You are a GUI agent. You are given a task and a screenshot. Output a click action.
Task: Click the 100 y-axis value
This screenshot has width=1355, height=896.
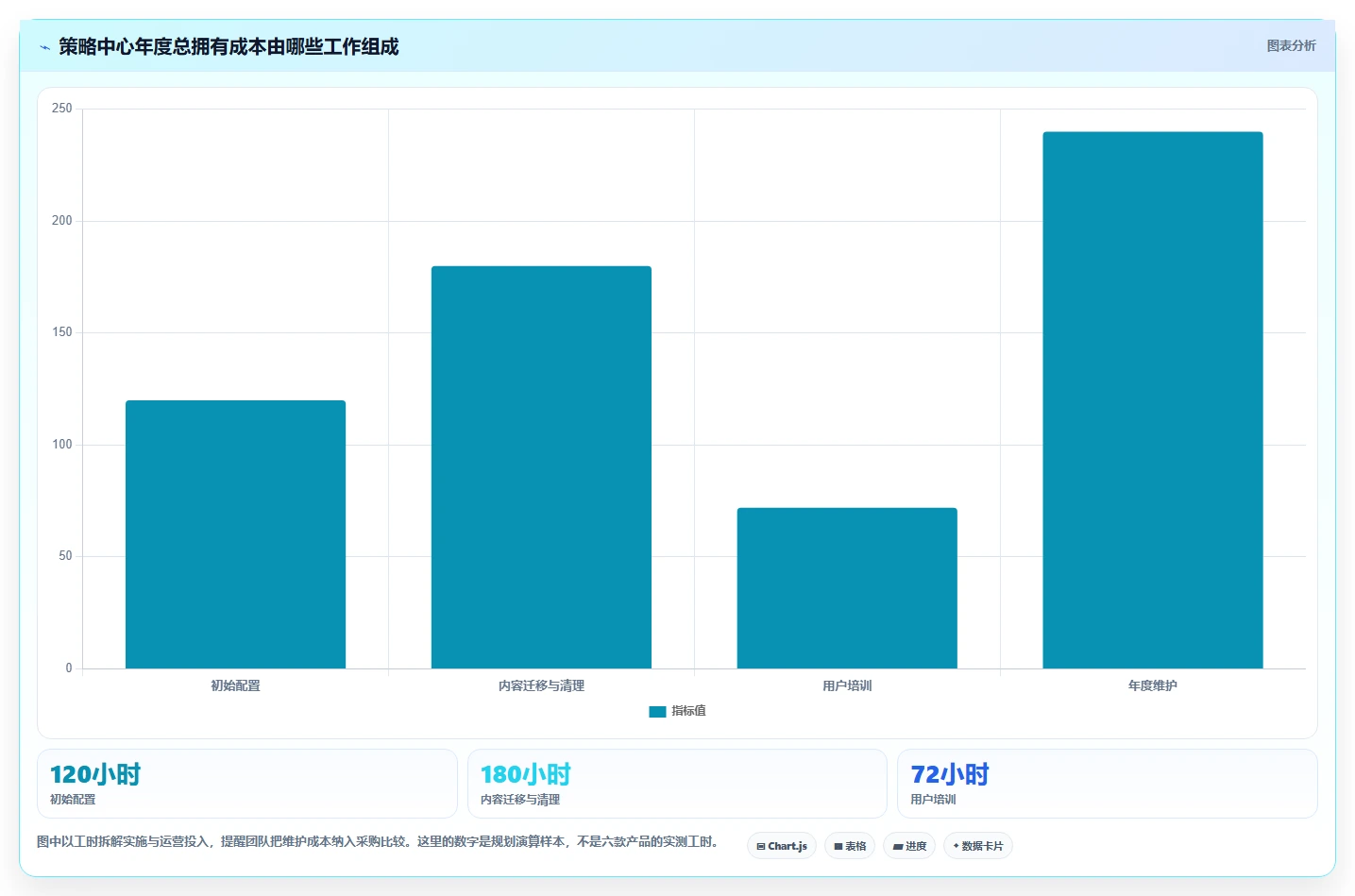(x=62, y=445)
